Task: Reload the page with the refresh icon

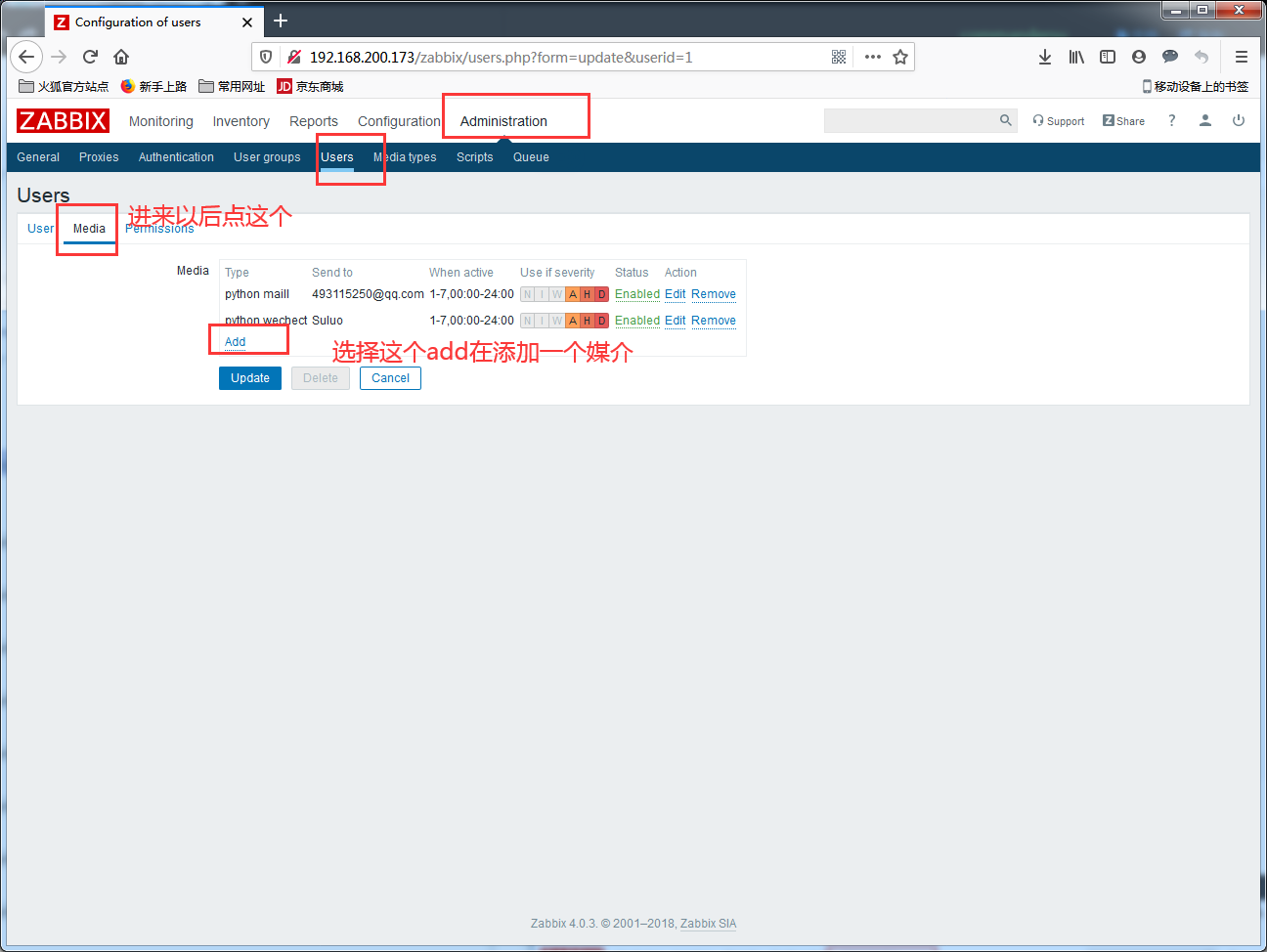Action: point(90,57)
